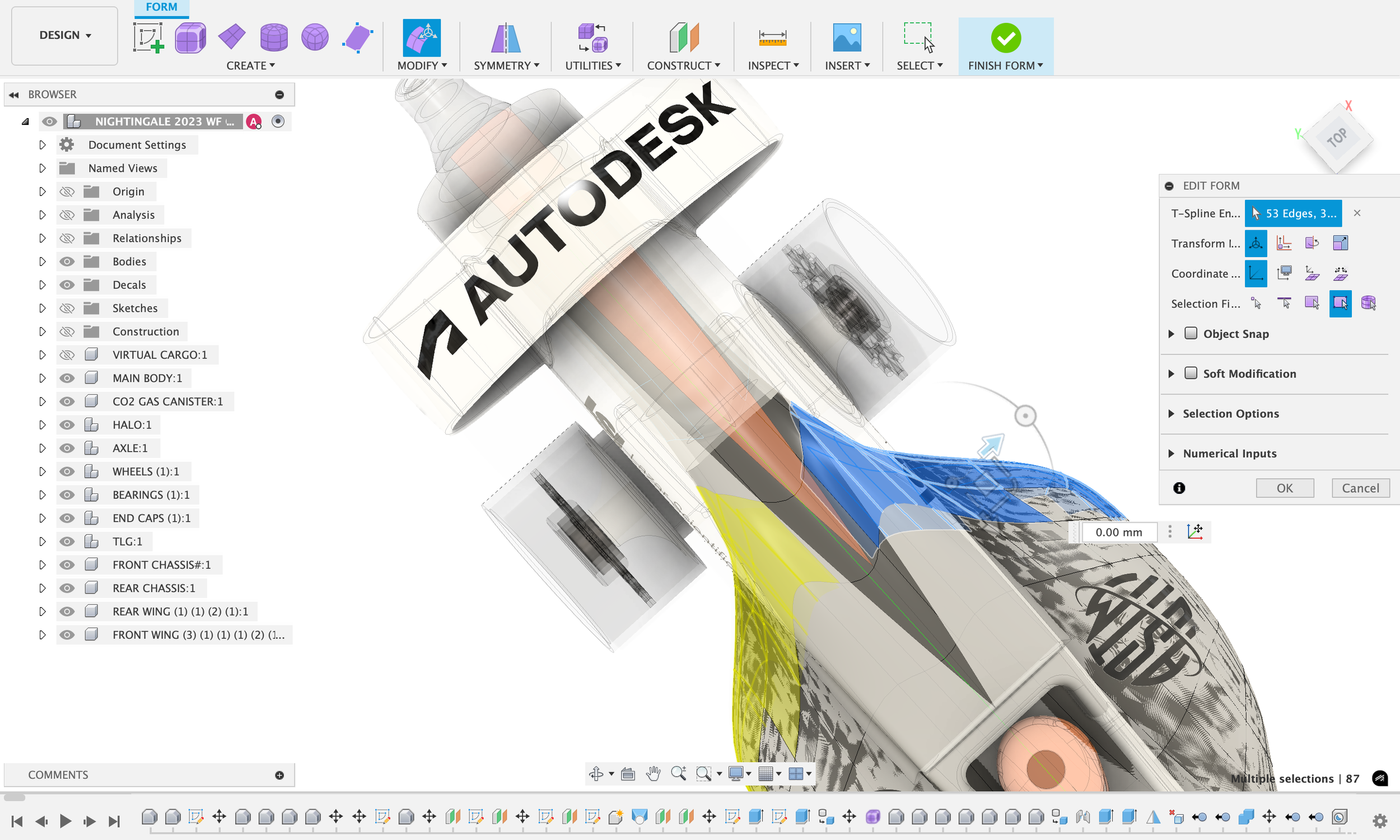Expand the Document Settings node

pyautogui.click(x=43, y=145)
